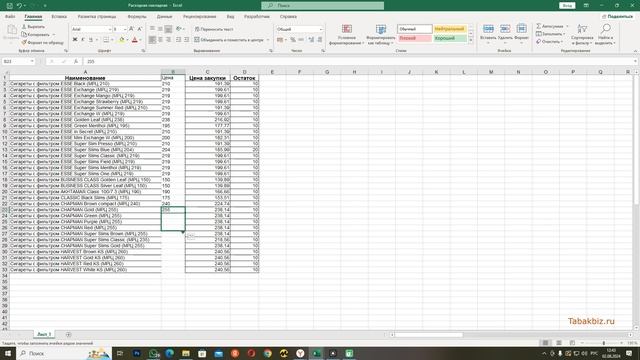Viewport: 640px width, 360px height.
Task: Switch to the Разметка страницы tab
Action: 97,17
